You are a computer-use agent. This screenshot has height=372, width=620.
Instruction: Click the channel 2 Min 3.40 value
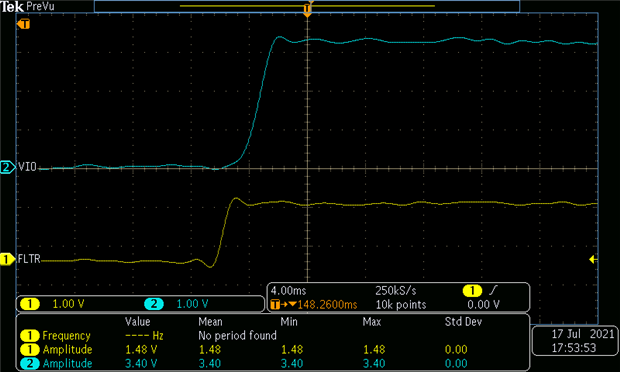[x=292, y=363]
